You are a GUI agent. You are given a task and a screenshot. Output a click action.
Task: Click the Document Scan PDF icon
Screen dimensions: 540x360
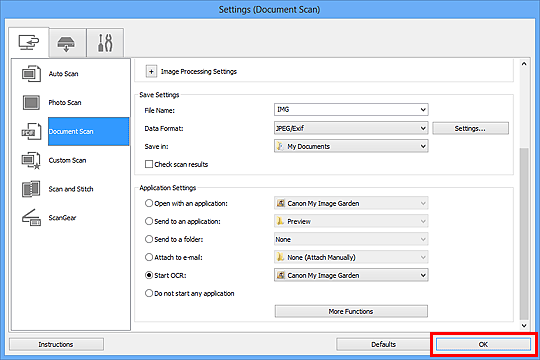point(31,131)
